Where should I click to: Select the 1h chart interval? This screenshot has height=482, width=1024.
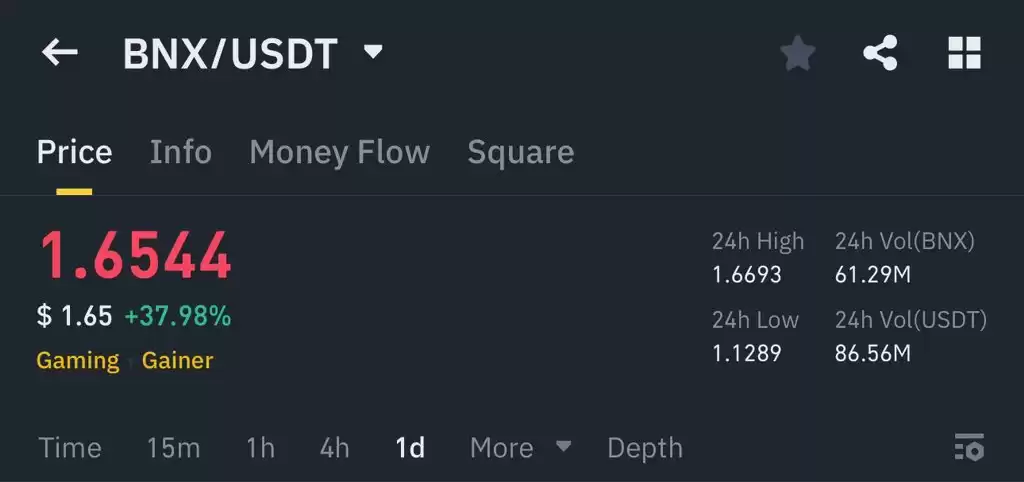point(260,448)
